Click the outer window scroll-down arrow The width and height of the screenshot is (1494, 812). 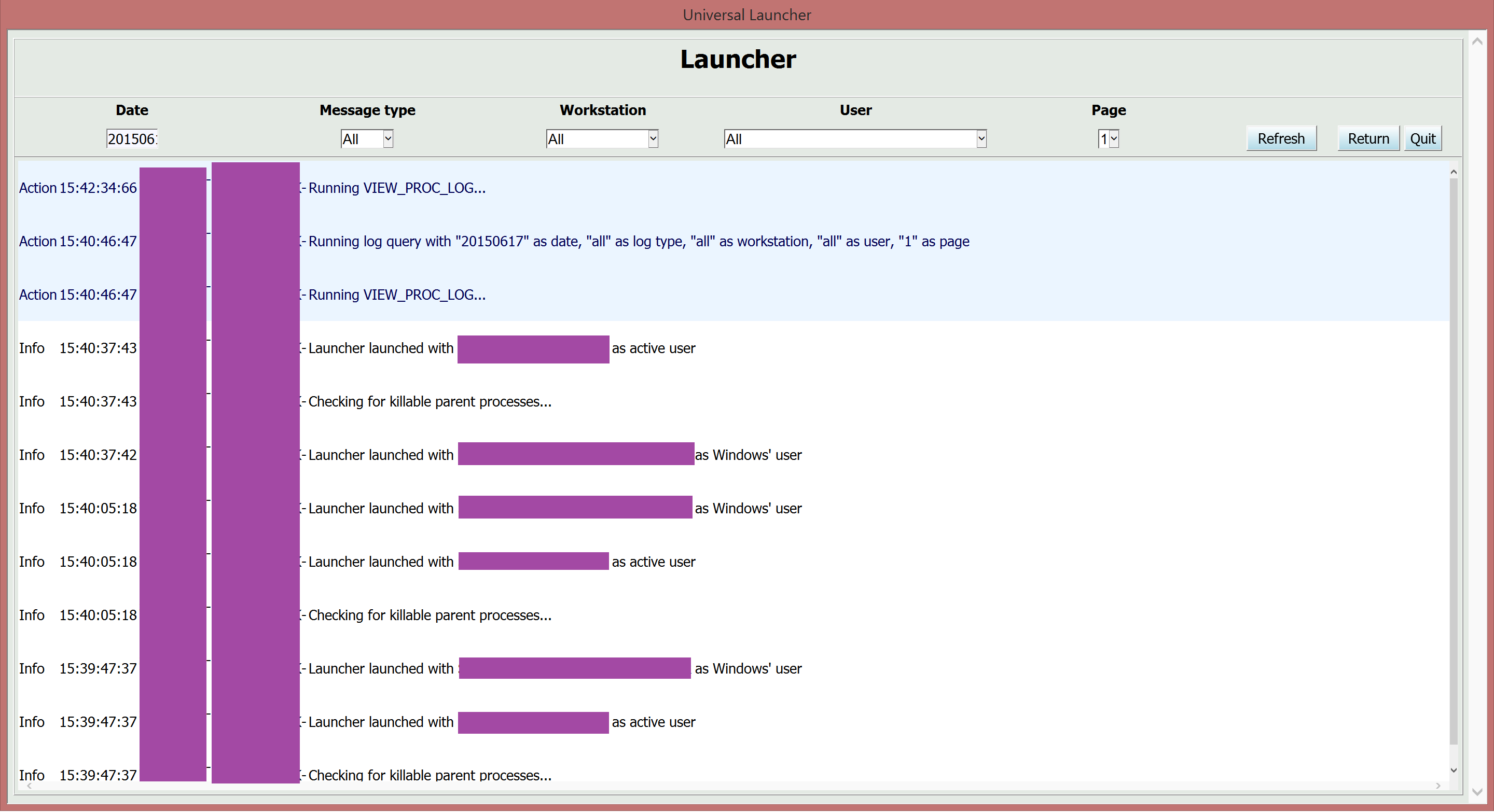pyautogui.click(x=1477, y=792)
